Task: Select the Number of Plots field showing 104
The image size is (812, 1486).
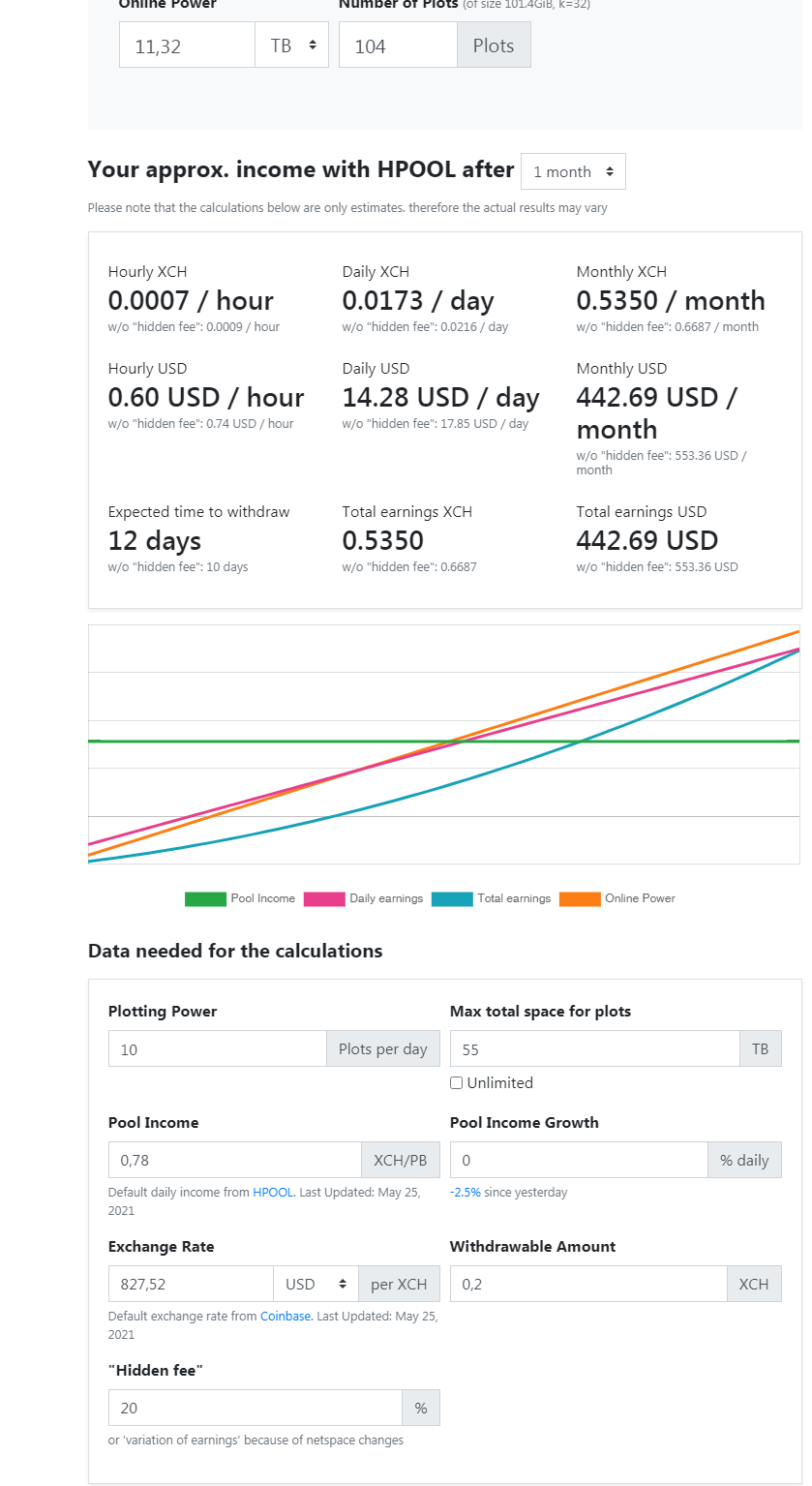Action: [x=397, y=45]
